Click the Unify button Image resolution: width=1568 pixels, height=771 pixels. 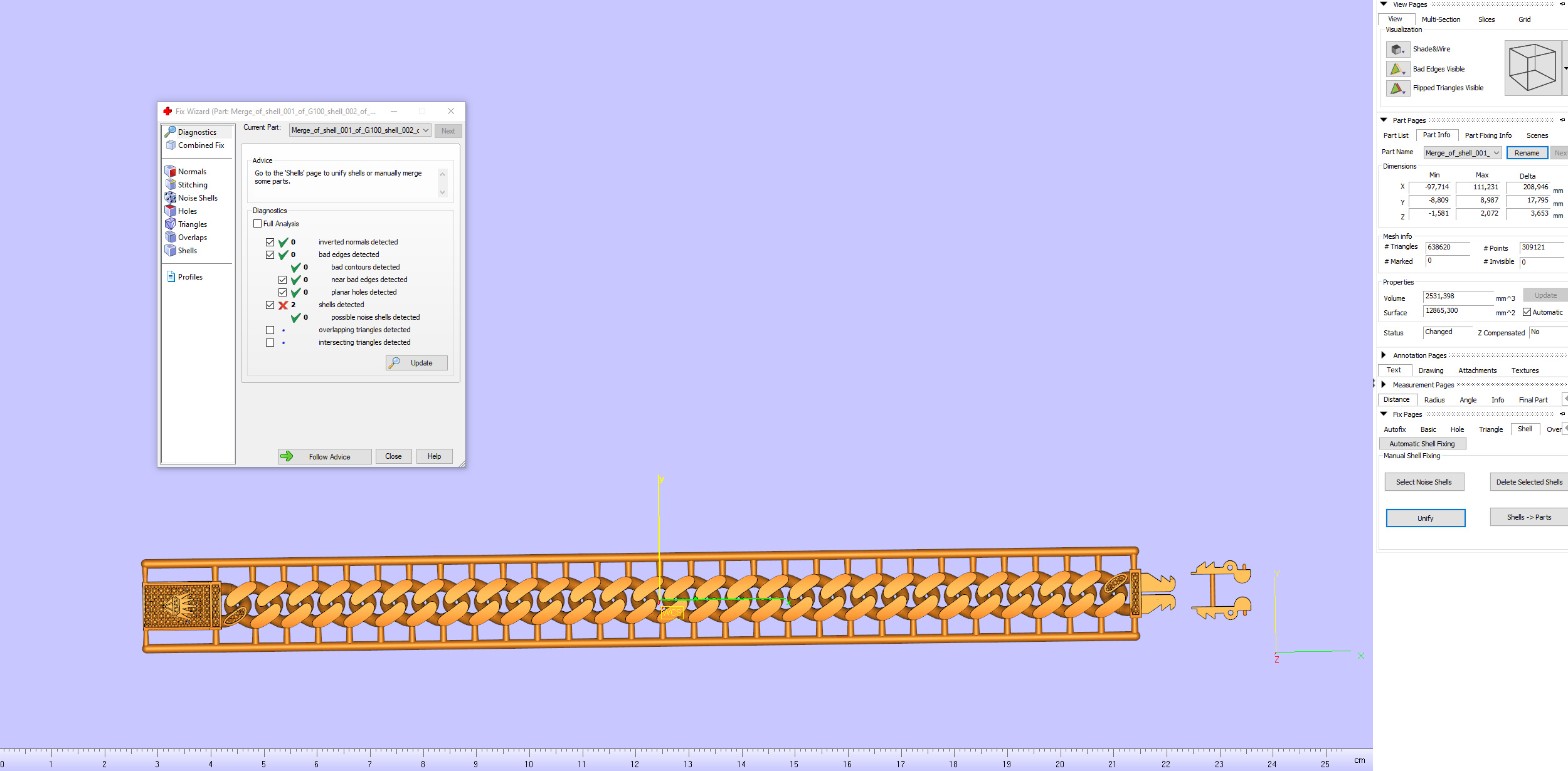[x=1425, y=518]
